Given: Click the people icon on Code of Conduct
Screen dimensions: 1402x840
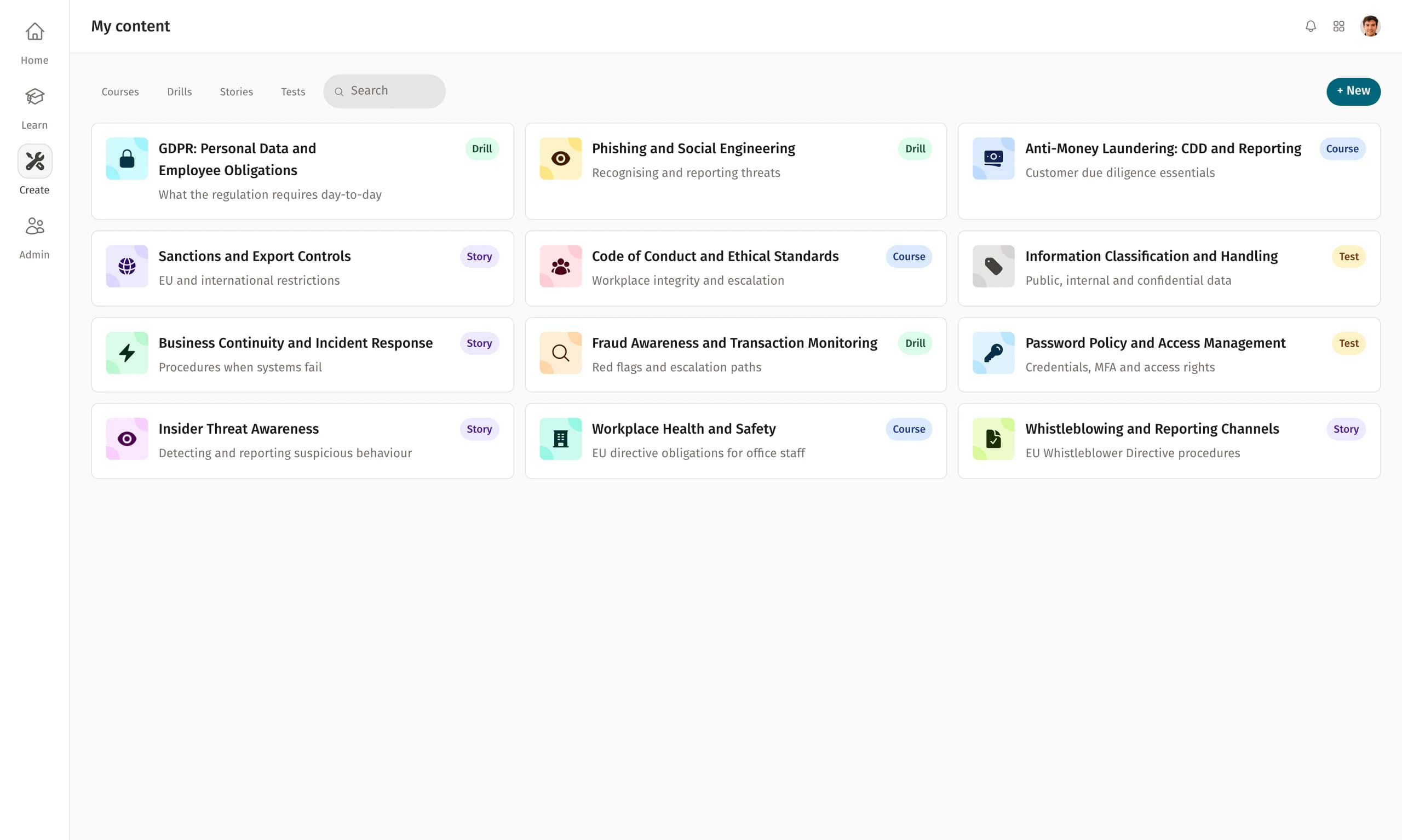Looking at the screenshot, I should click(560, 266).
